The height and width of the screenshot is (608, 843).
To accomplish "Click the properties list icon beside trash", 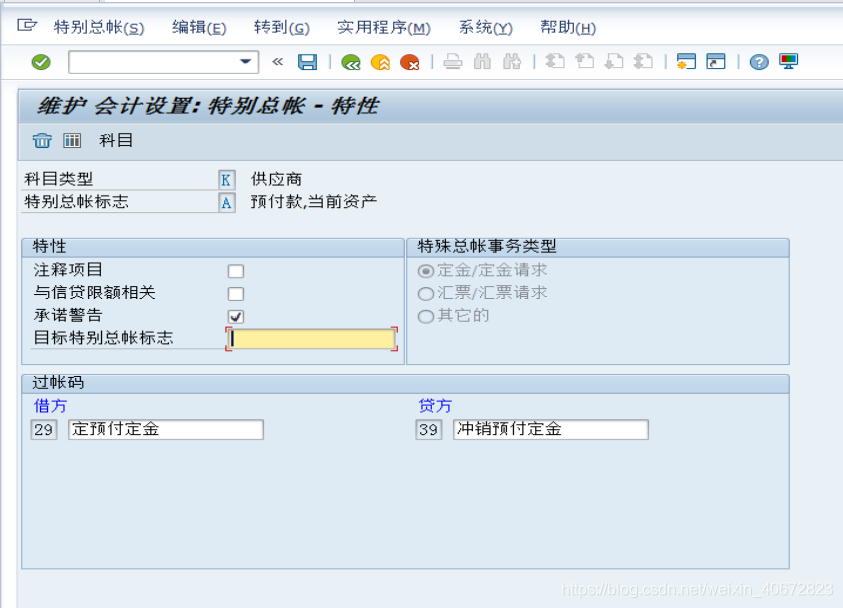I will coord(72,141).
